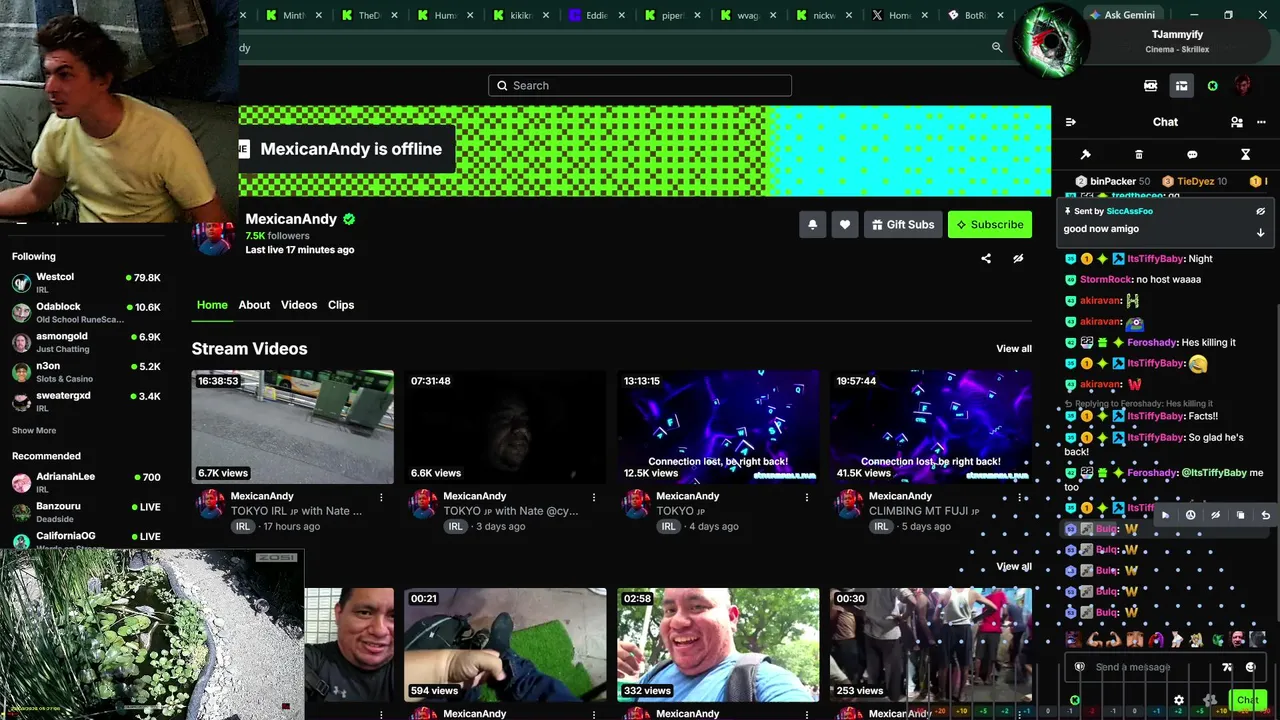The width and height of the screenshot is (1280, 720).
Task: Open the chat more-options ellipsis menu
Action: click(x=1261, y=122)
